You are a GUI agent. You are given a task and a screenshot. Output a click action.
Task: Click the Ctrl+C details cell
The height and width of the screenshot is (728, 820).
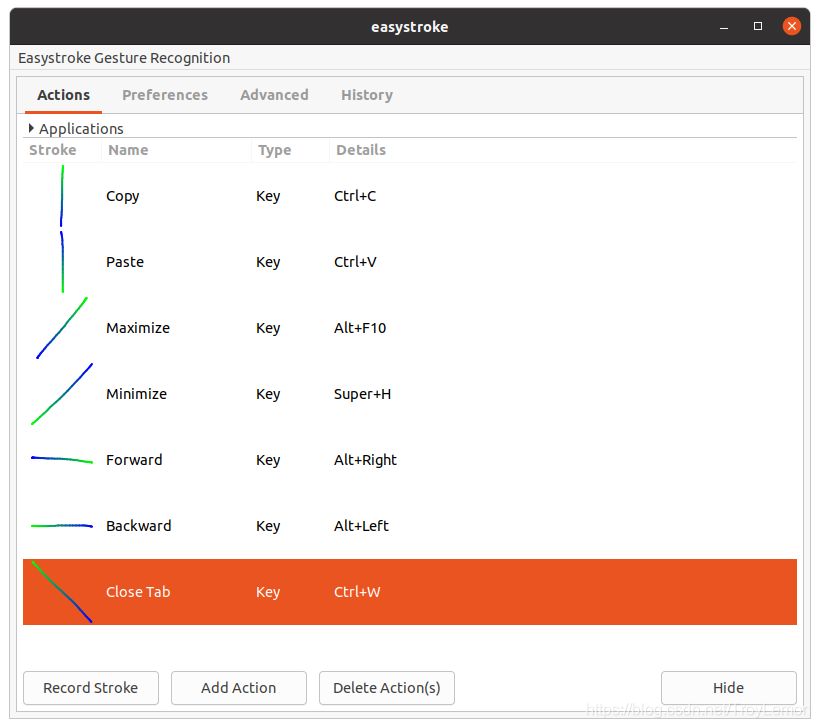(355, 196)
